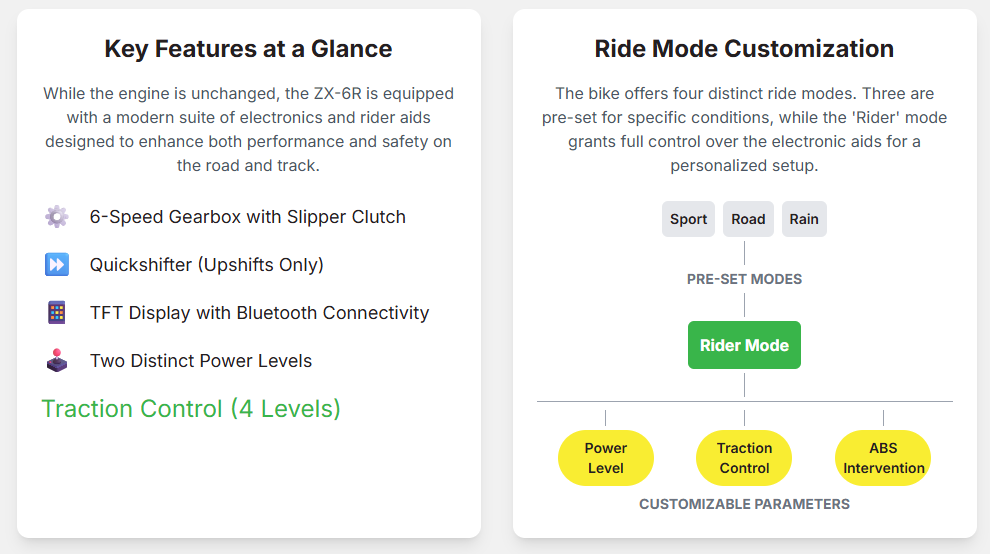Select the Rain ride mode

click(x=804, y=219)
